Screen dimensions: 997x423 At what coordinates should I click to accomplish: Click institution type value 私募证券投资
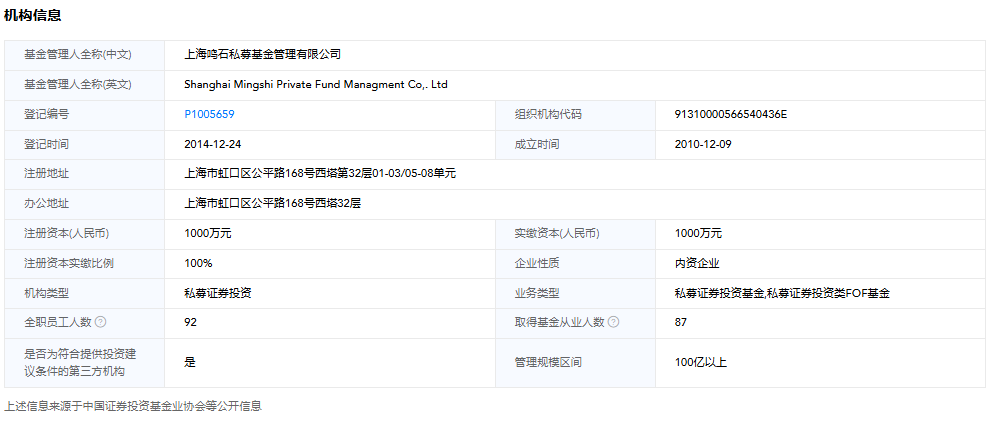point(217,293)
